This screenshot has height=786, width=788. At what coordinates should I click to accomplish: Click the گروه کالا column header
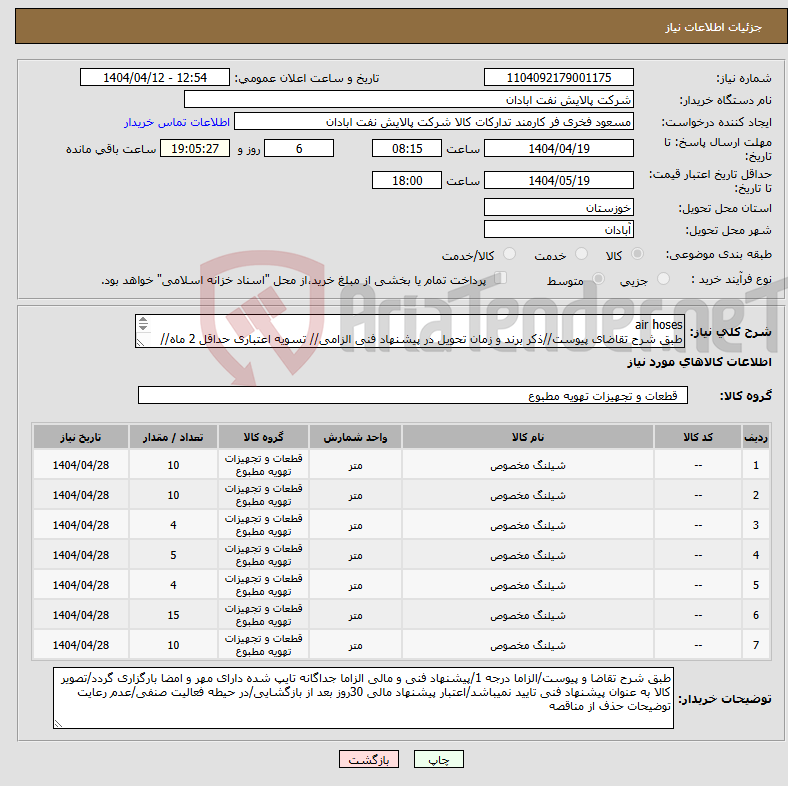click(263, 437)
